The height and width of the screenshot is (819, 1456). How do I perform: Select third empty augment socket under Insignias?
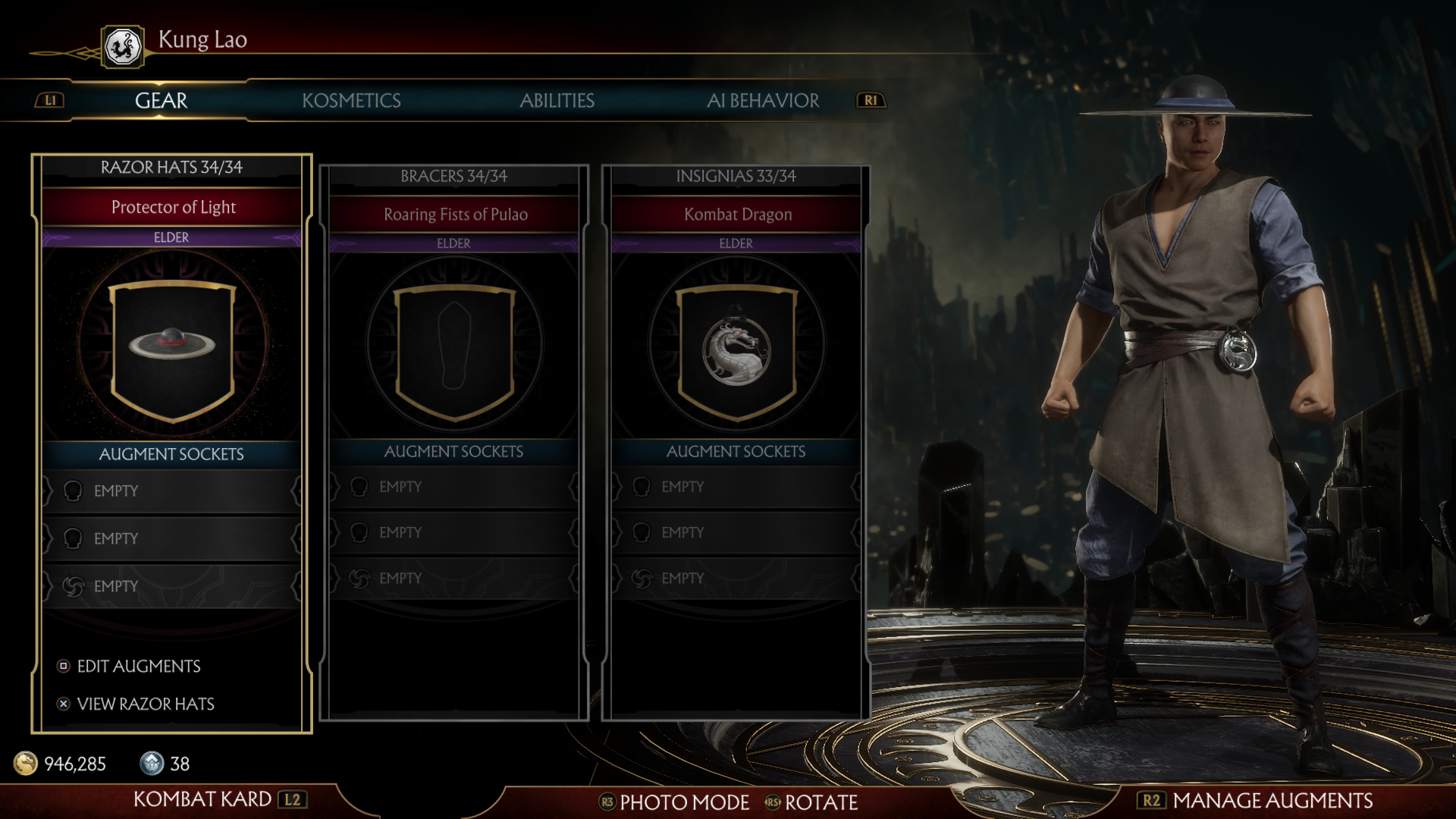coord(736,578)
